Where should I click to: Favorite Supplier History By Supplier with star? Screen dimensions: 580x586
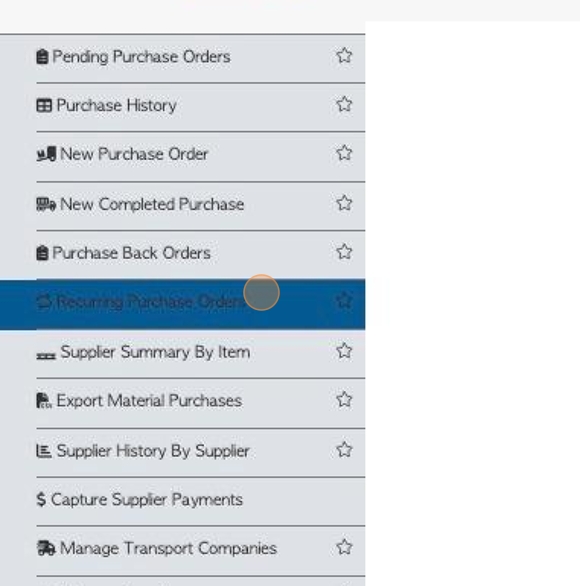(x=344, y=450)
